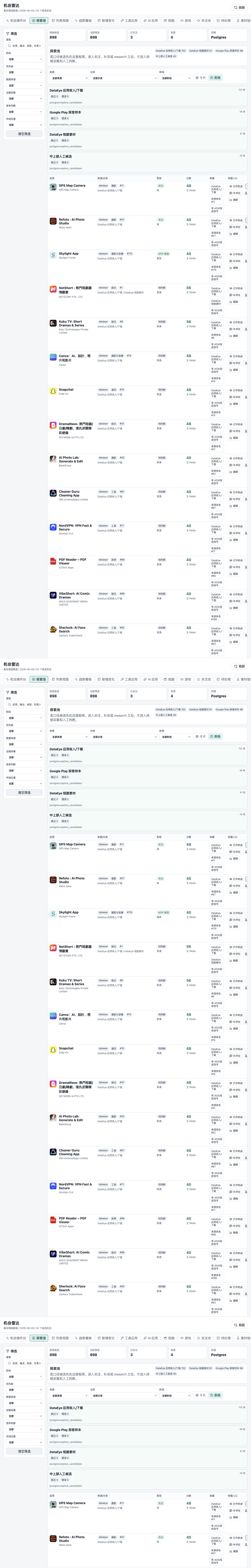Open 列表视图 tab in top page copy

[x=60, y=21]
